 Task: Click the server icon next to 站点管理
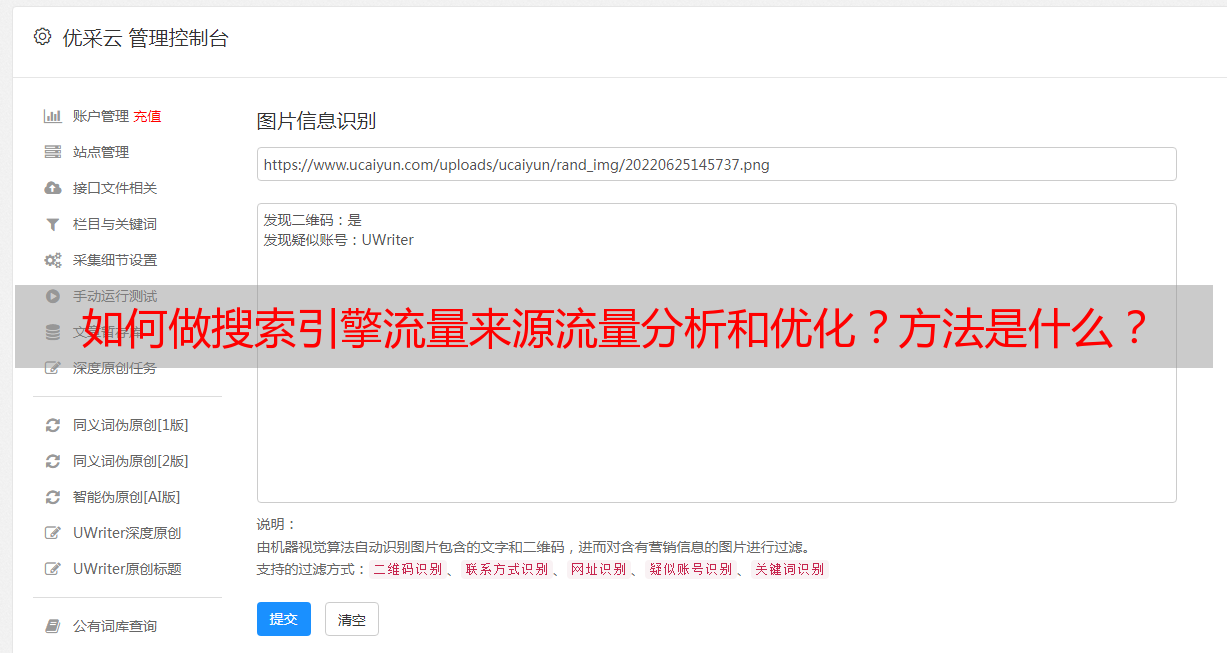click(x=53, y=152)
